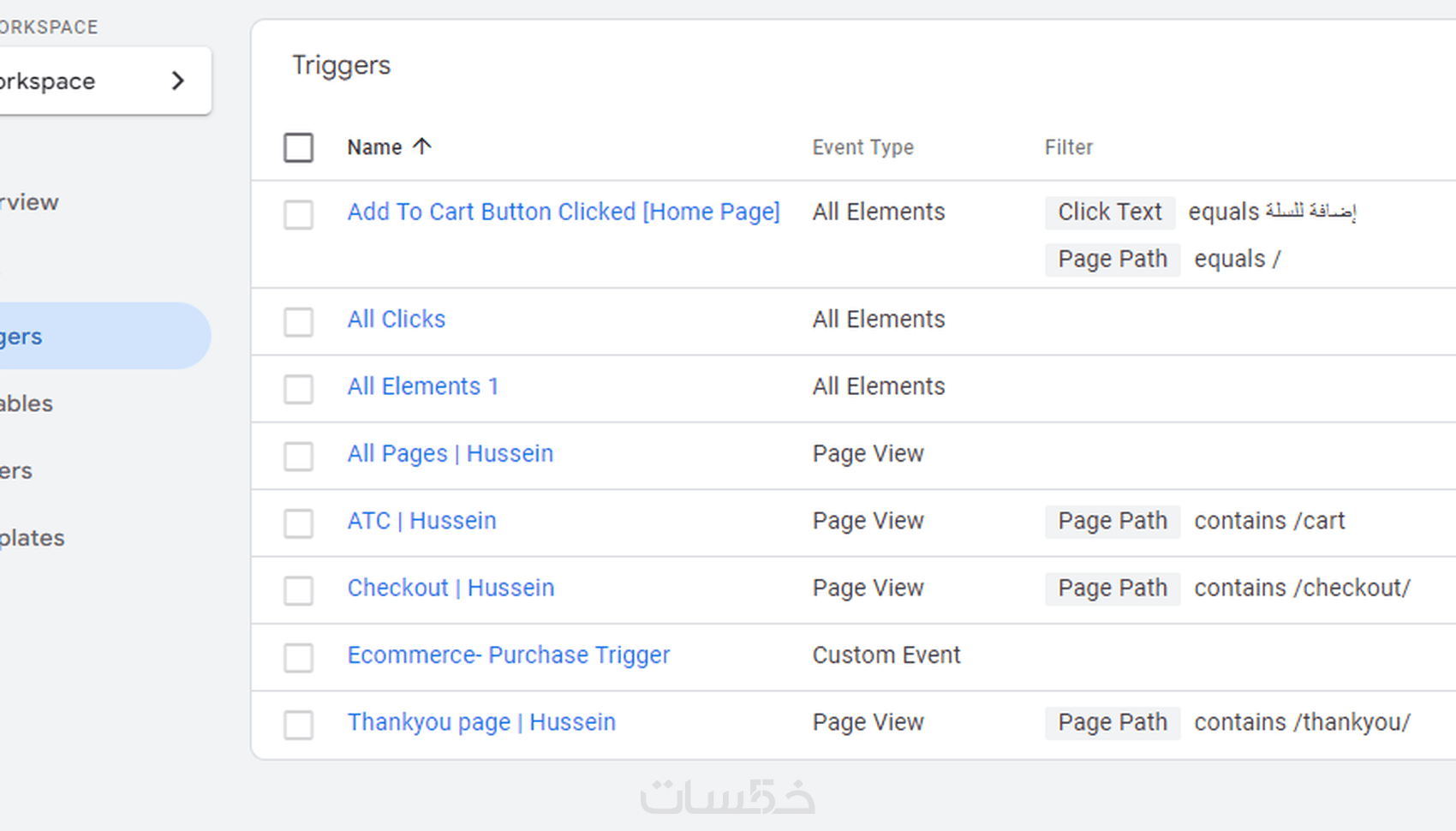Viewport: 1456px width, 831px height.
Task: Open the Thankyou page | Hussein trigger
Action: [481, 722]
